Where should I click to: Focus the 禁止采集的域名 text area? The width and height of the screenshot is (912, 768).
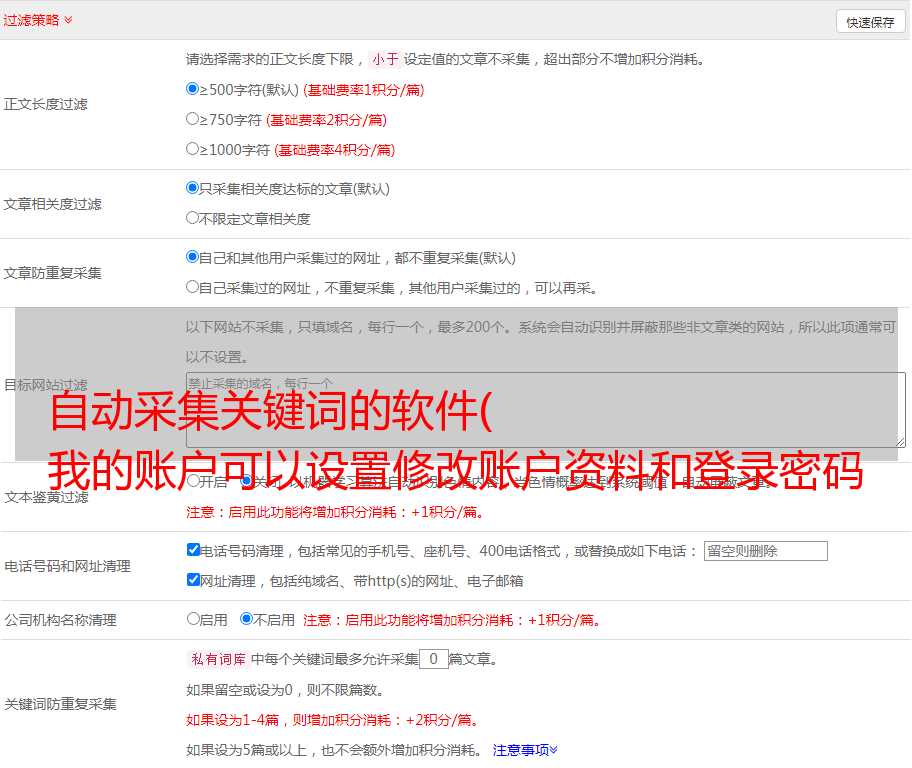545,409
